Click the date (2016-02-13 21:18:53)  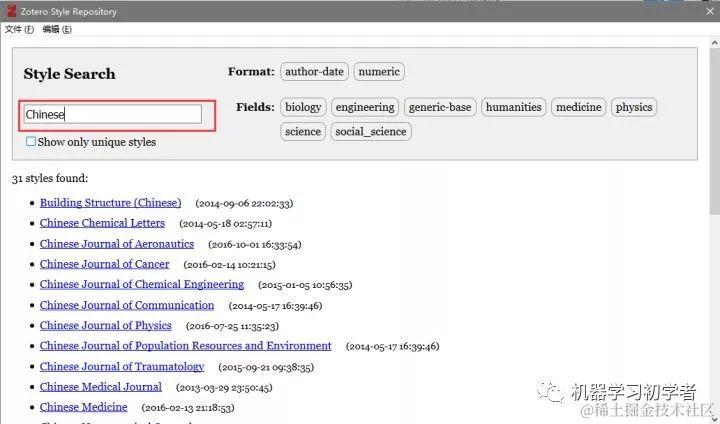pos(188,408)
